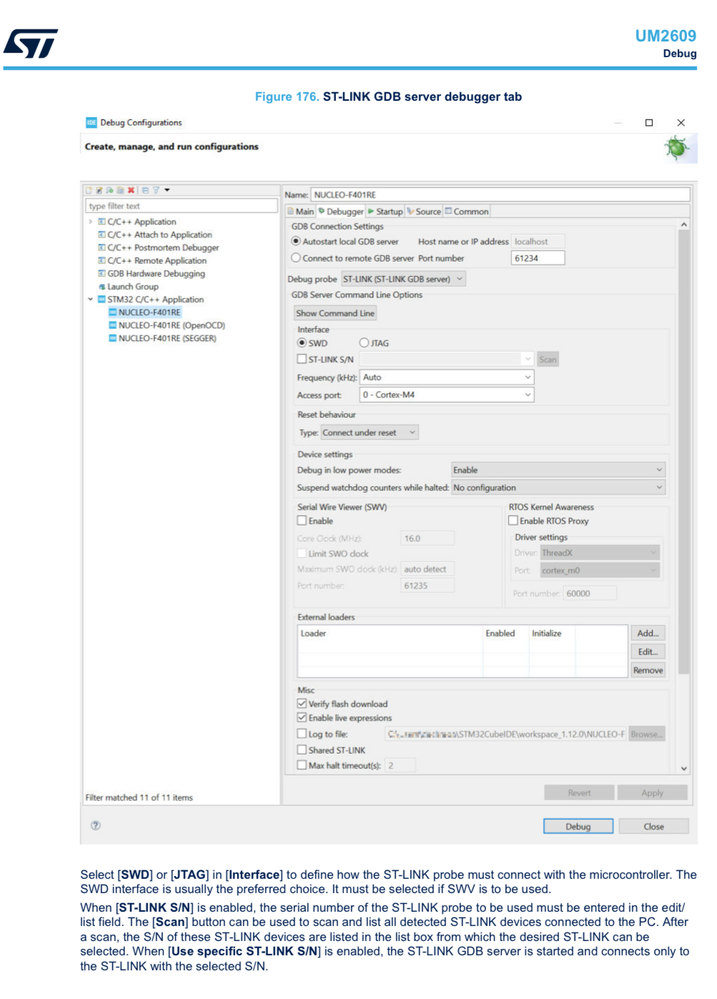Click the Edit... external loader button

[x=648, y=652]
